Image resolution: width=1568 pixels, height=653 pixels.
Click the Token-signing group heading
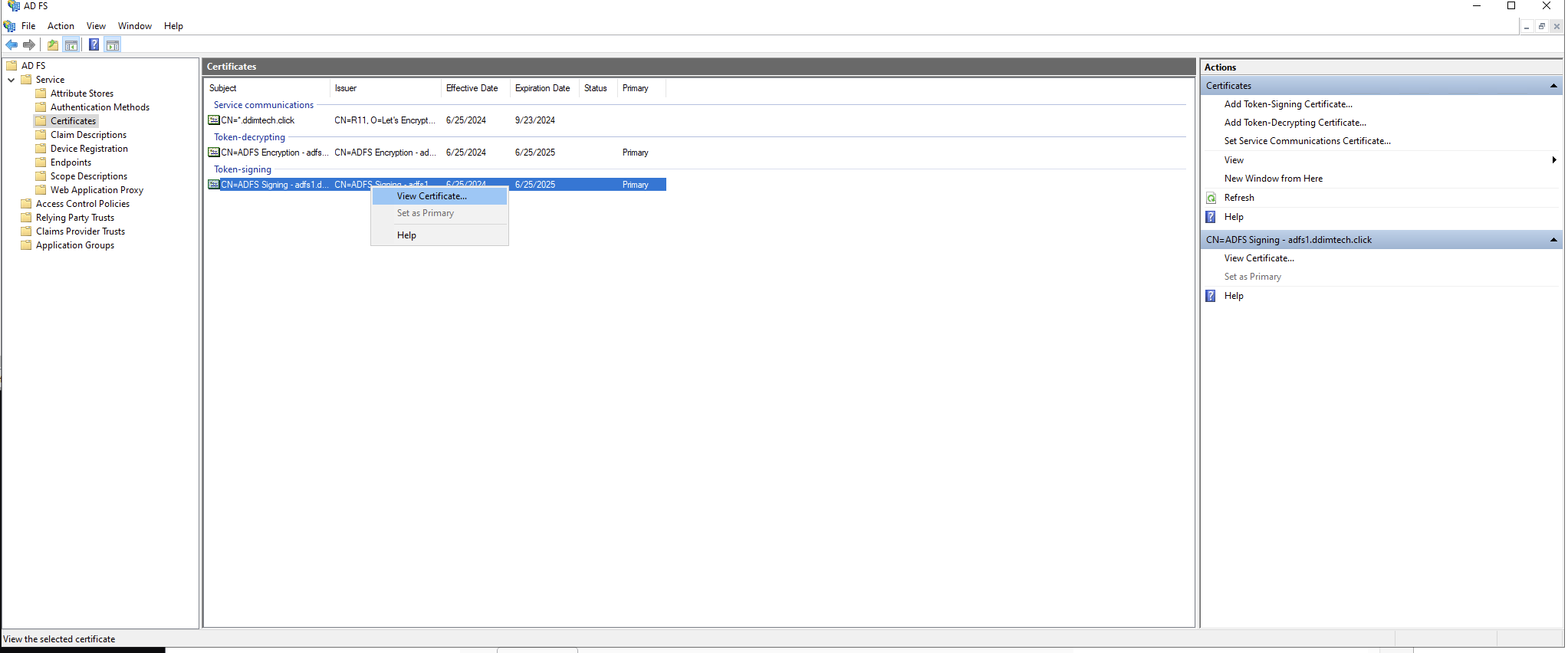242,169
